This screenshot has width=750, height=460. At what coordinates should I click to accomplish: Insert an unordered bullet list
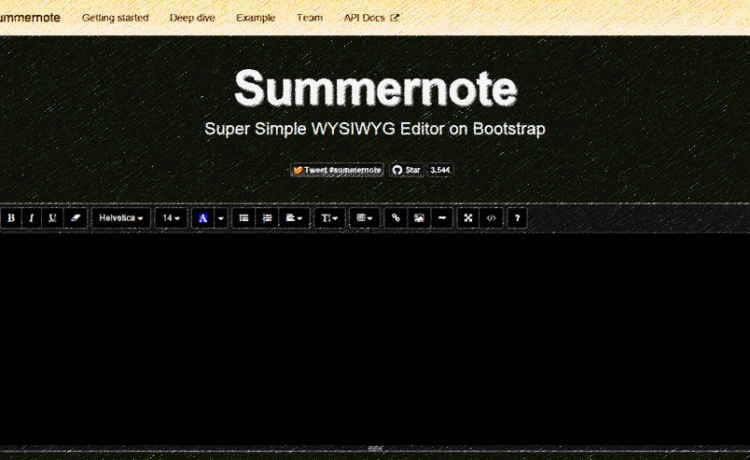click(x=244, y=218)
